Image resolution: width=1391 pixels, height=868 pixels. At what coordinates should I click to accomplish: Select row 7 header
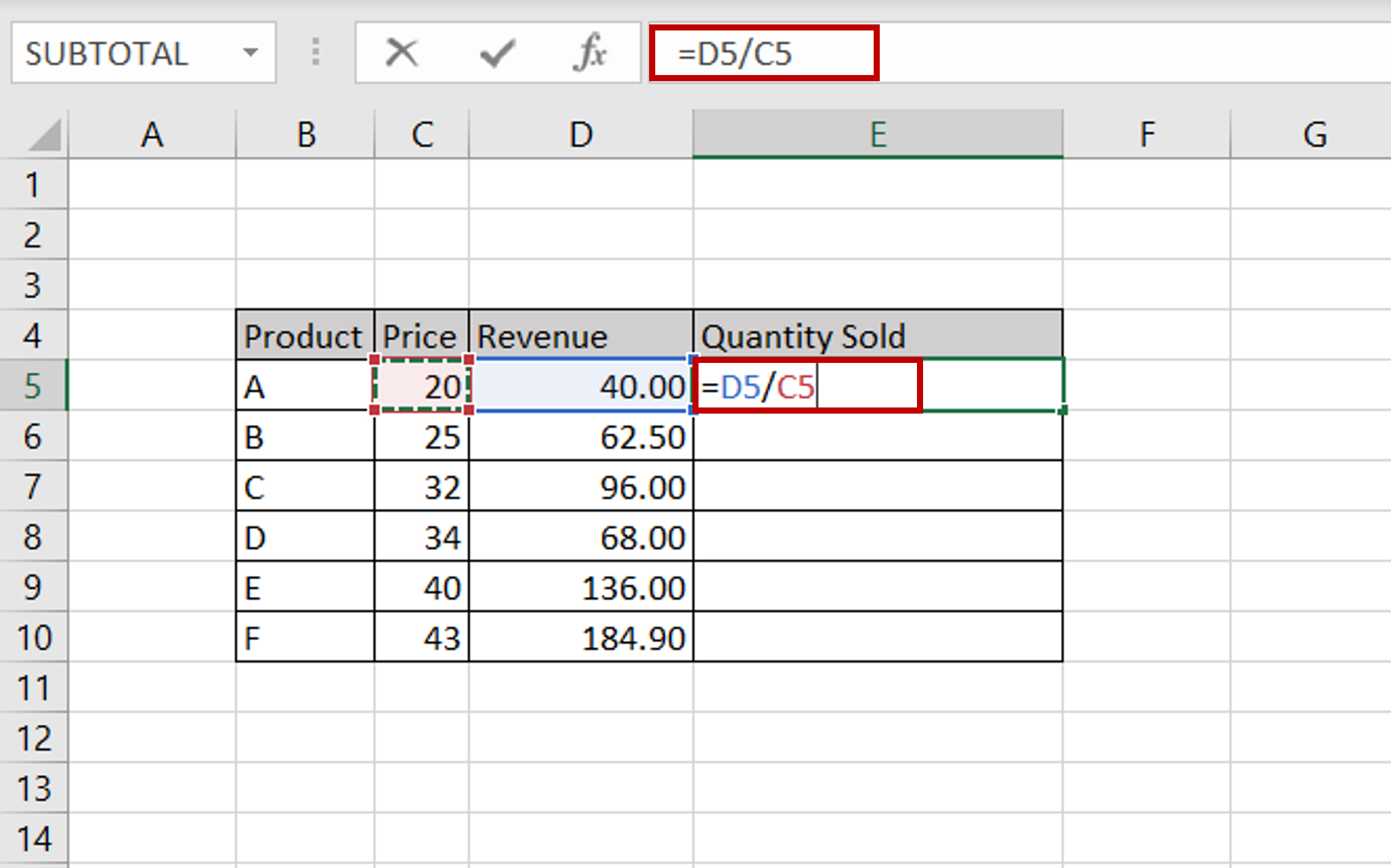(x=34, y=486)
